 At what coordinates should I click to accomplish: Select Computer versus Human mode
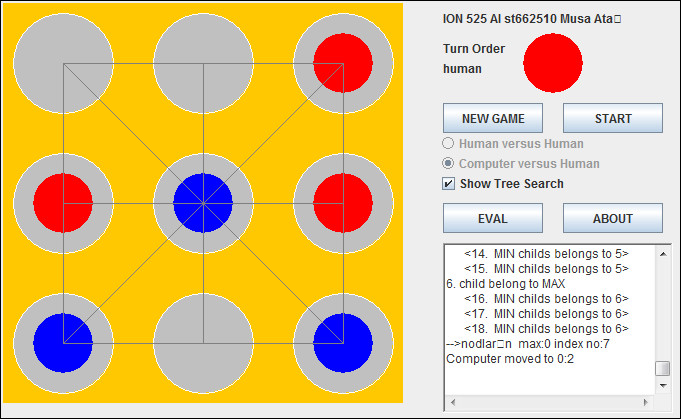point(521,163)
